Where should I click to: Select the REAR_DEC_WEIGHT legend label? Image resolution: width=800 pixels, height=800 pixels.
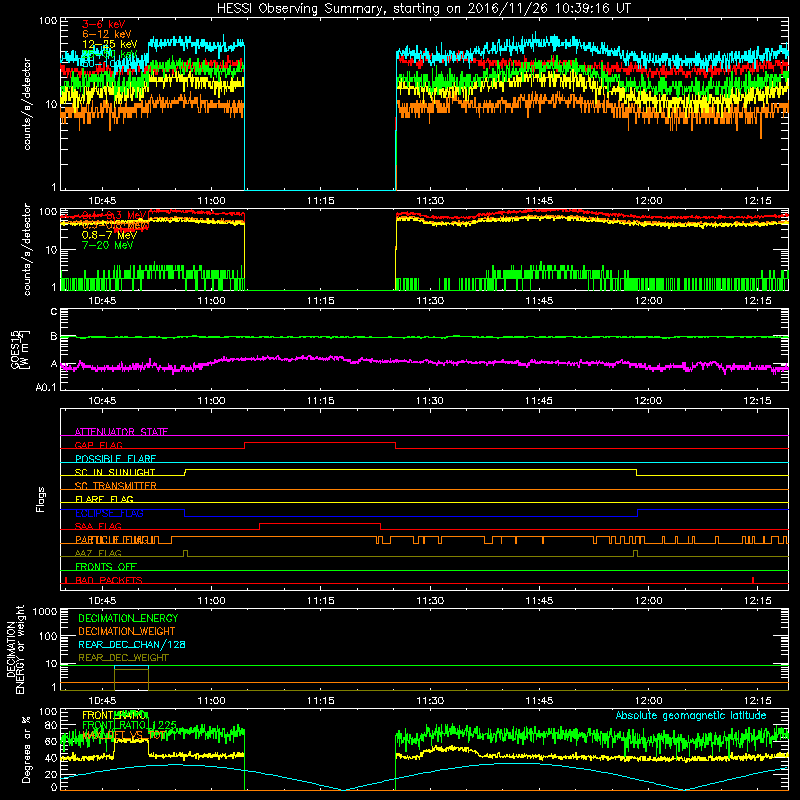[x=123, y=658]
